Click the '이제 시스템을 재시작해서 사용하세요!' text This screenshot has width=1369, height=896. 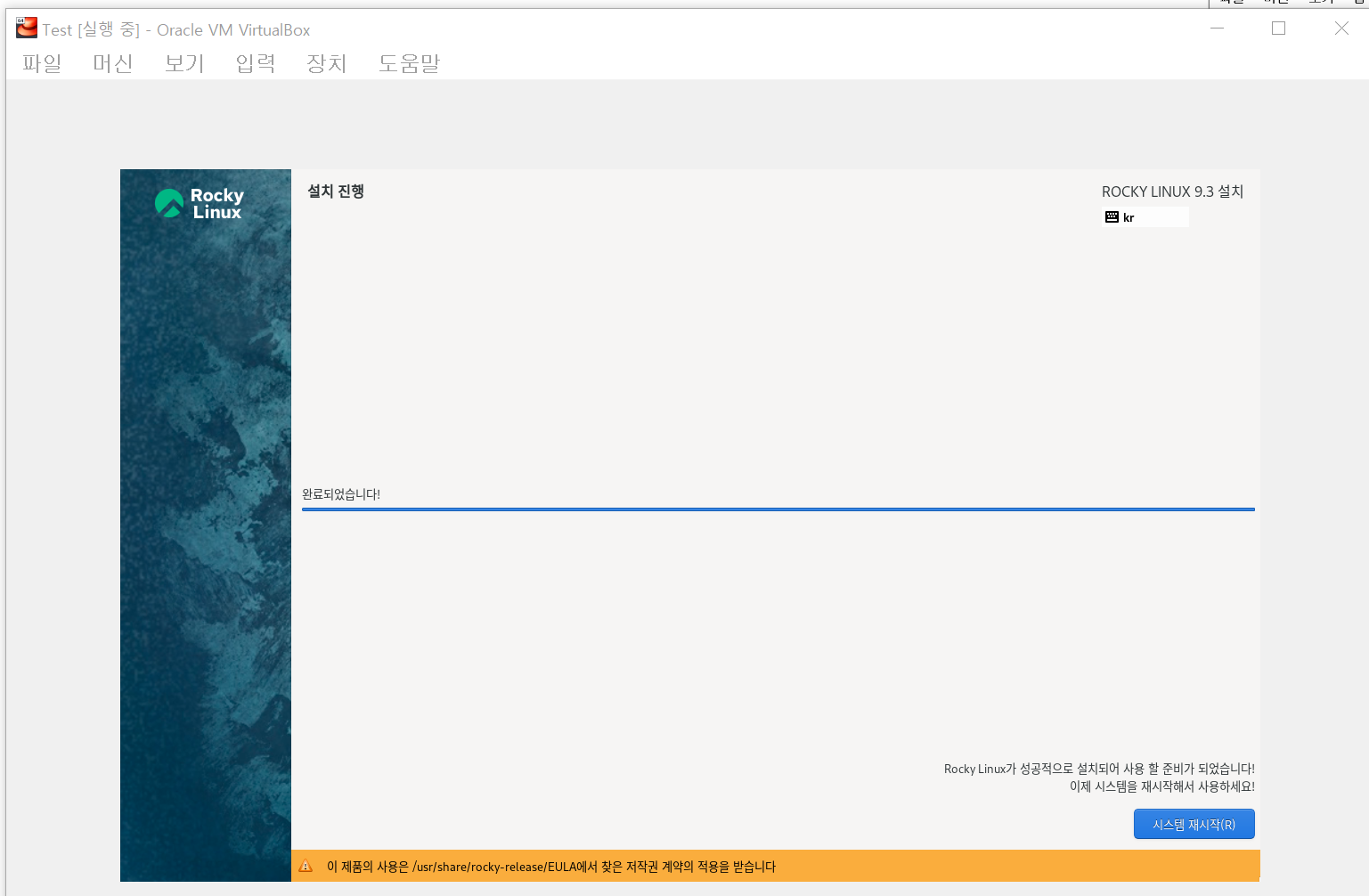[x=1161, y=786]
